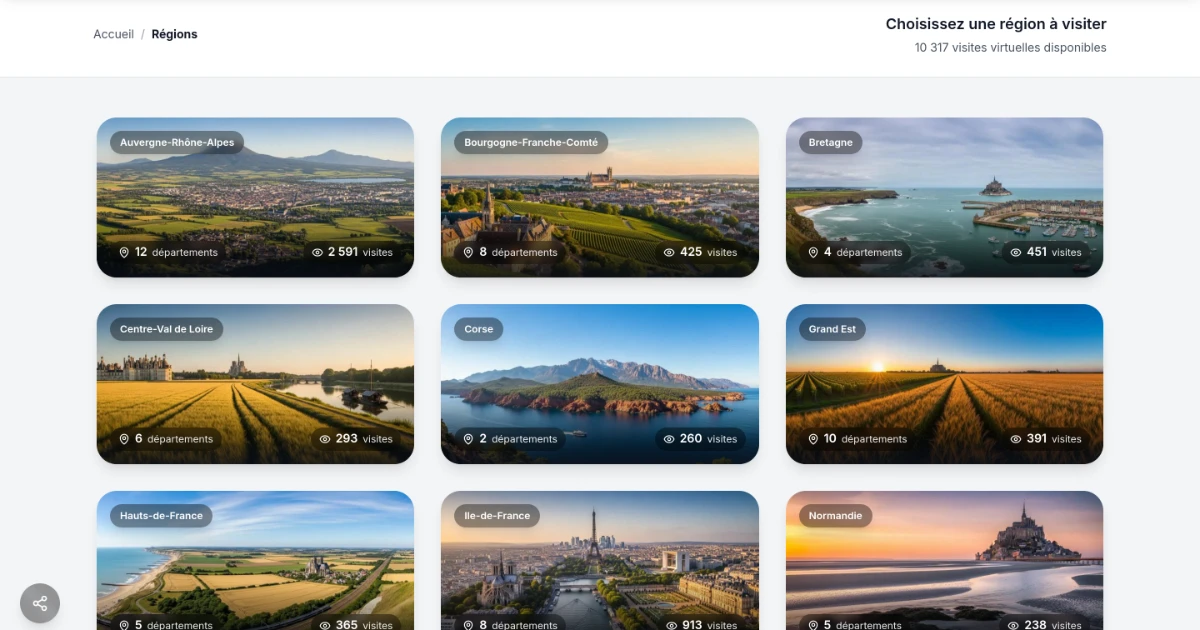Click the share icon button
Image resolution: width=1200 pixels, height=630 pixels.
[x=40, y=603]
